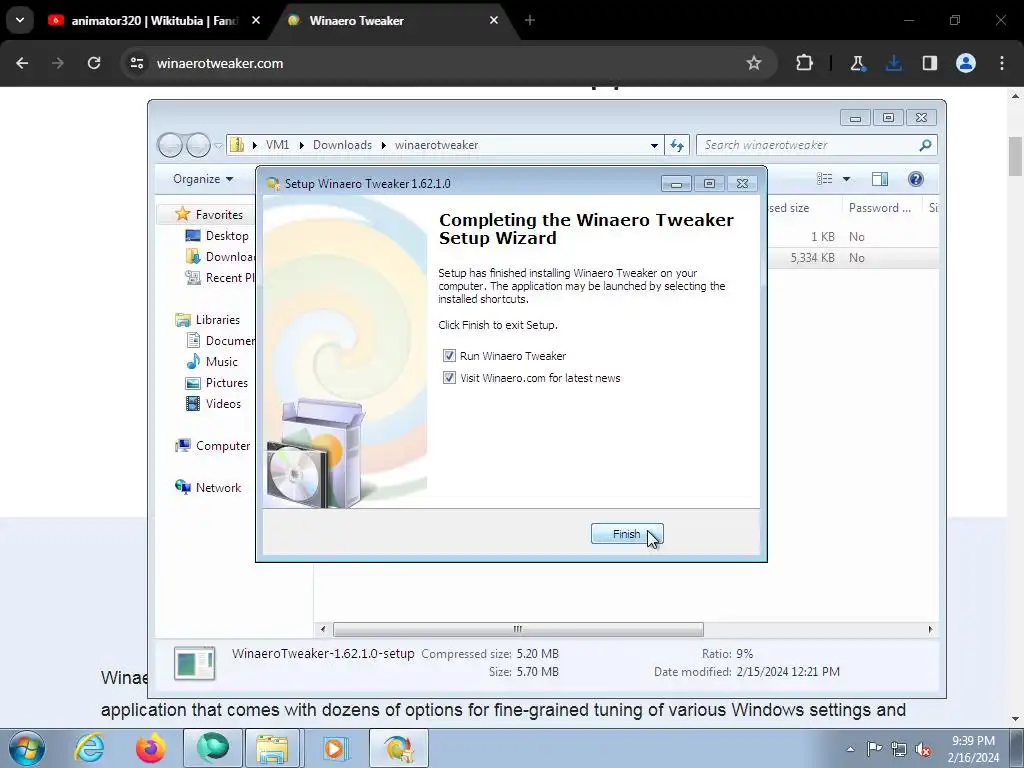The image size is (1024, 768).
Task: Switch to animator320 Wikitubia browser tab
Action: coord(155,20)
